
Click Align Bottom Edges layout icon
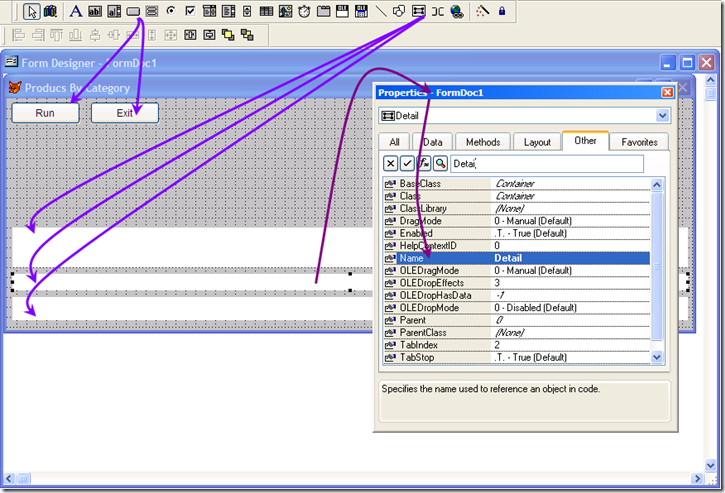(75, 35)
